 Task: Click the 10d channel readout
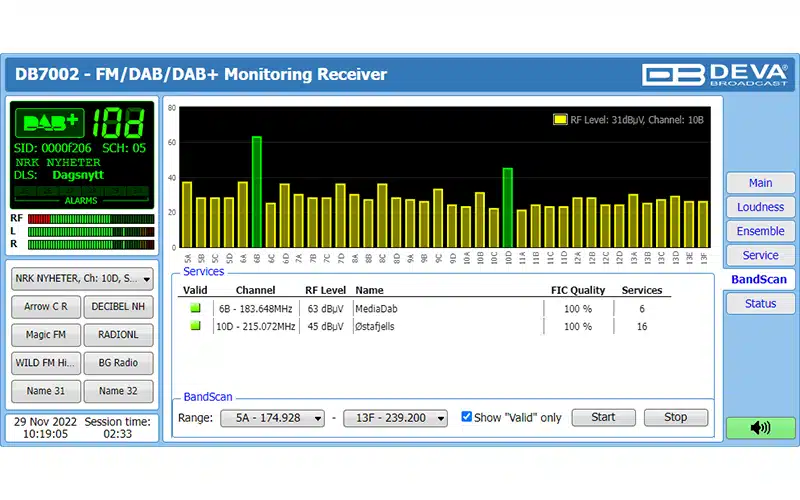(119, 123)
